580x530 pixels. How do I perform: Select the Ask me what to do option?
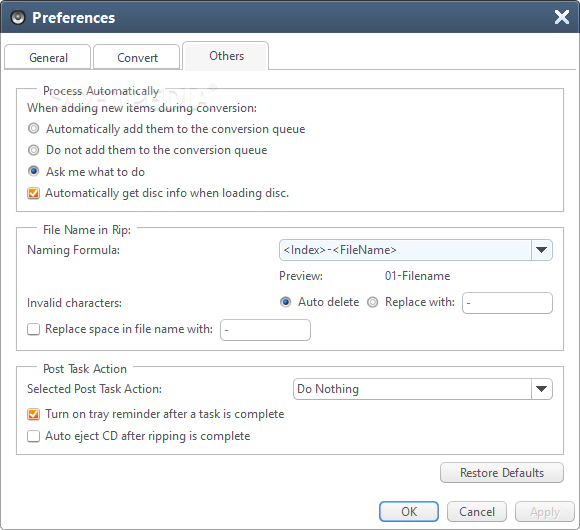pyautogui.click(x=34, y=171)
